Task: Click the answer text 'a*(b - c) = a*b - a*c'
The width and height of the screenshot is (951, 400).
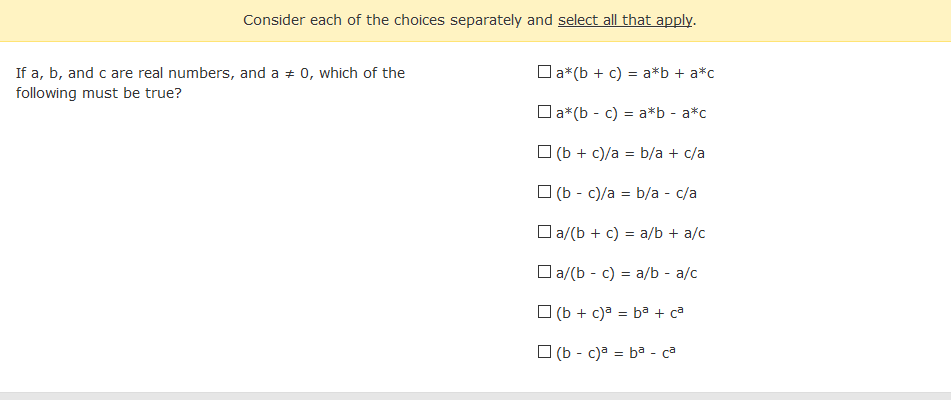Action: pos(631,113)
